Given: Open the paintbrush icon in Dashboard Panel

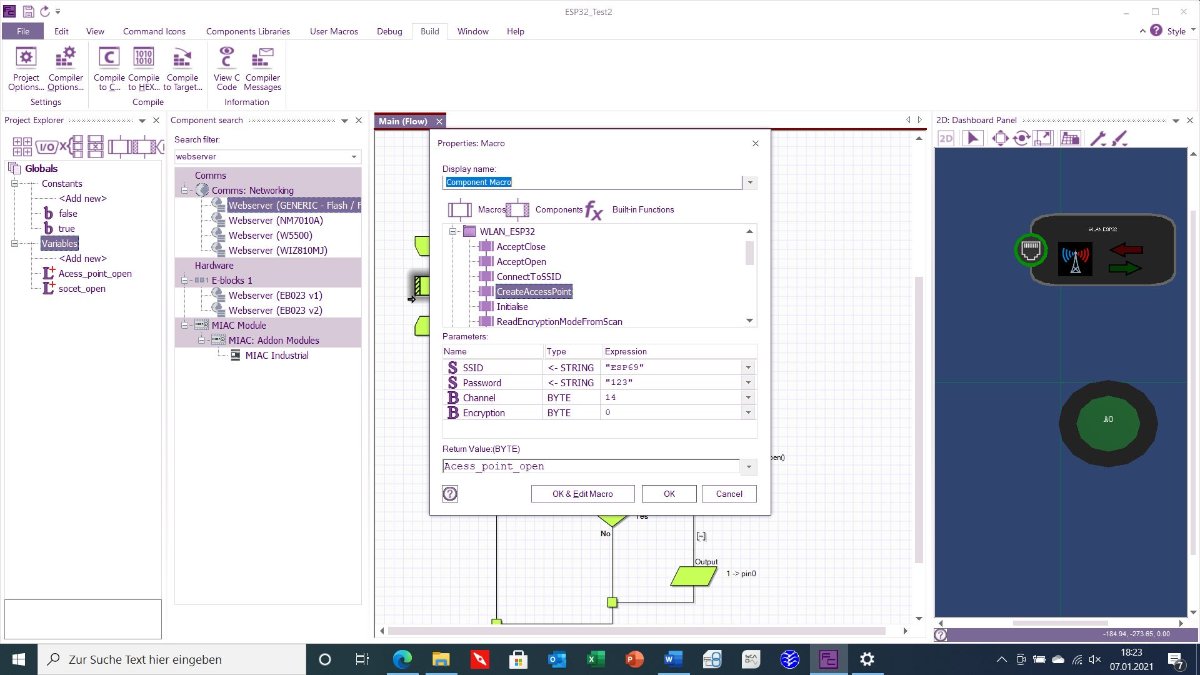Looking at the screenshot, I should click(1119, 138).
